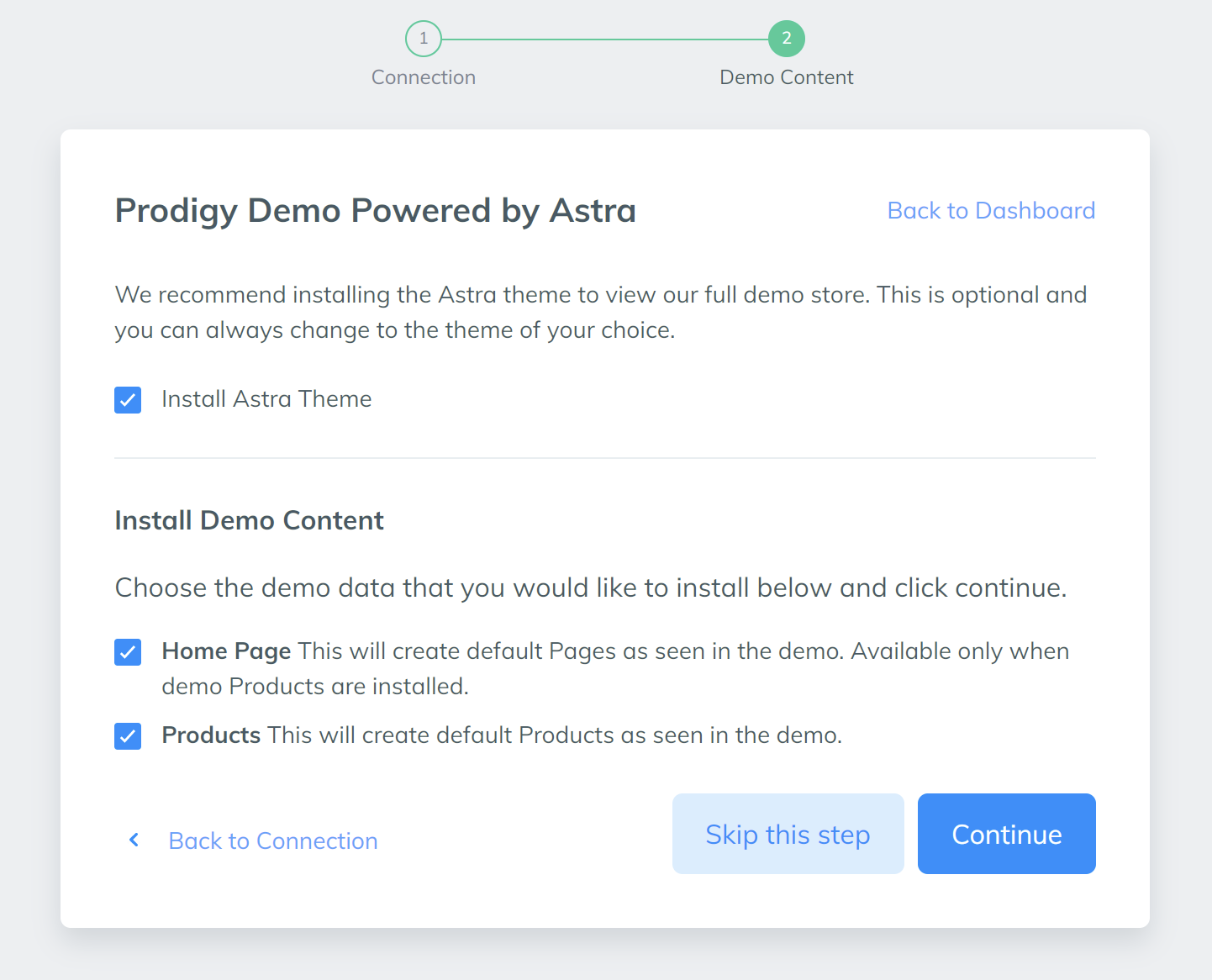Toggle the Products demo checkbox
1212x980 pixels.
(x=128, y=736)
